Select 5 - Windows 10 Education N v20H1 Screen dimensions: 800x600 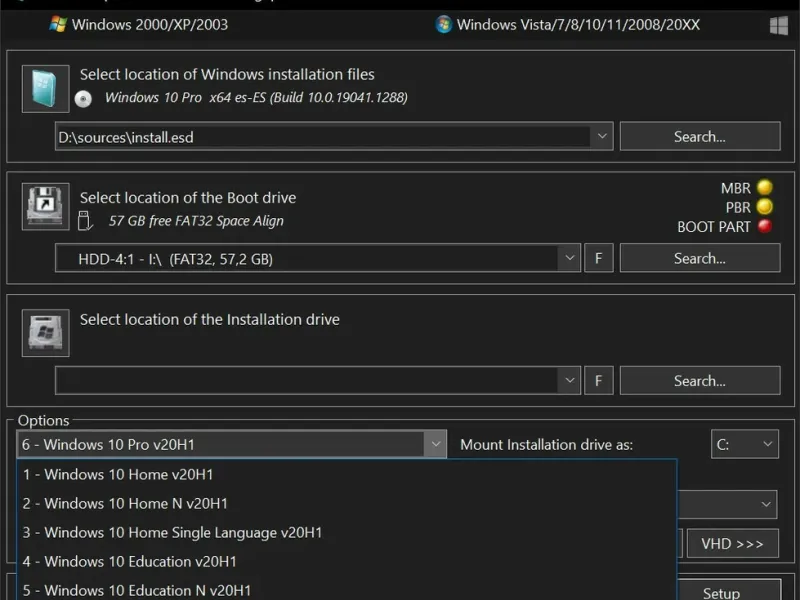(347, 589)
